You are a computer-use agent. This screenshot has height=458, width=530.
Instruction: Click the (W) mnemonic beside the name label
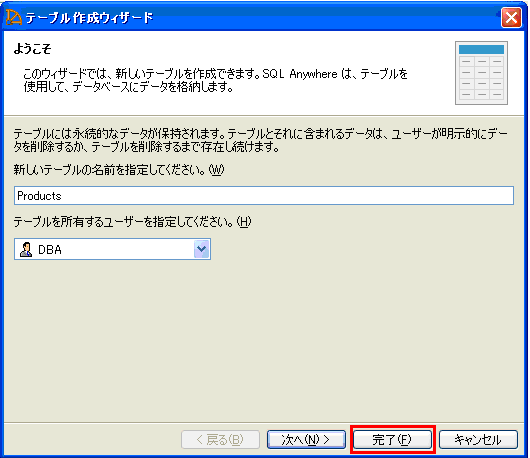(x=216, y=170)
